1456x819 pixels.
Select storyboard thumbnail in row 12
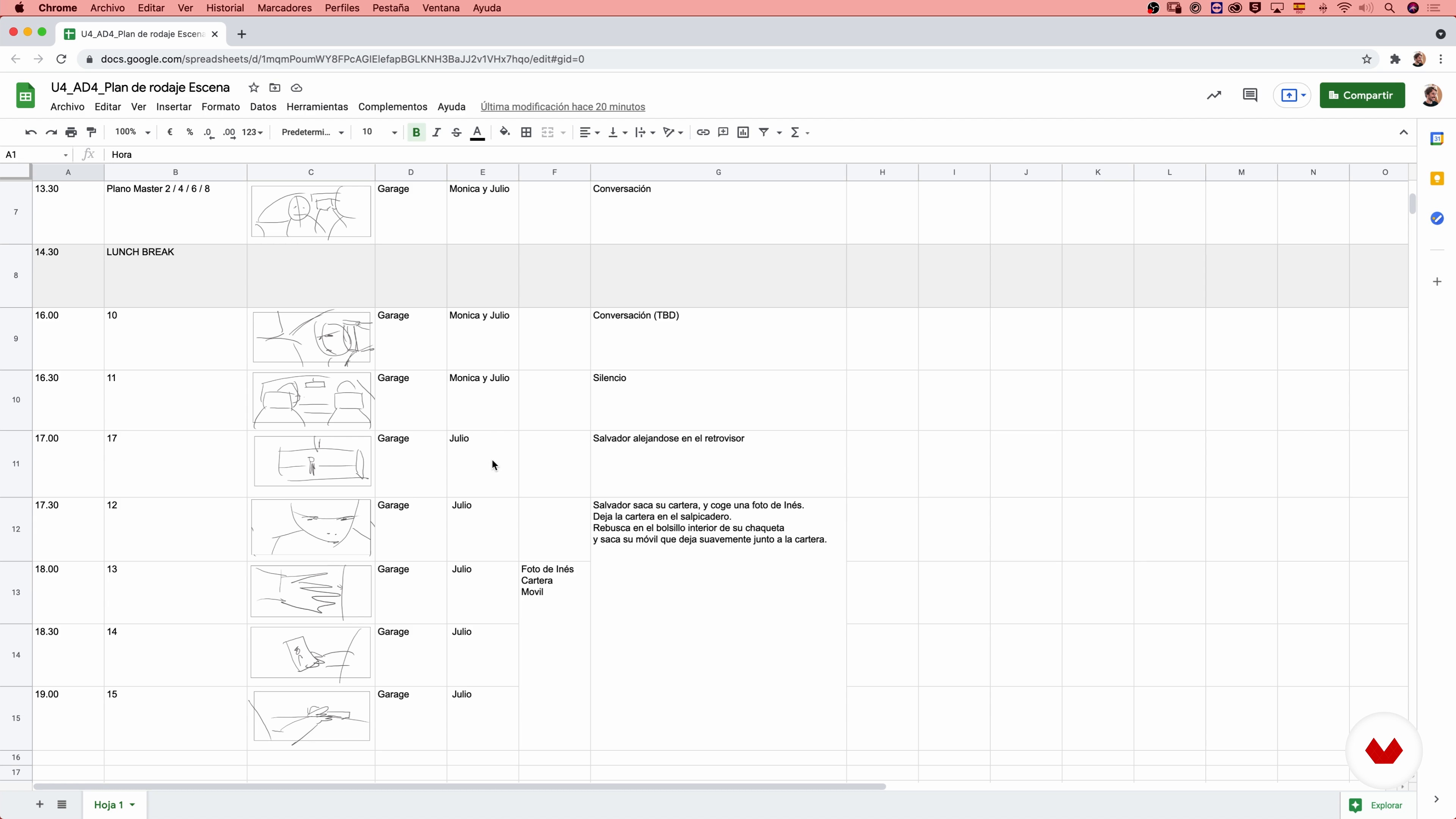click(311, 528)
